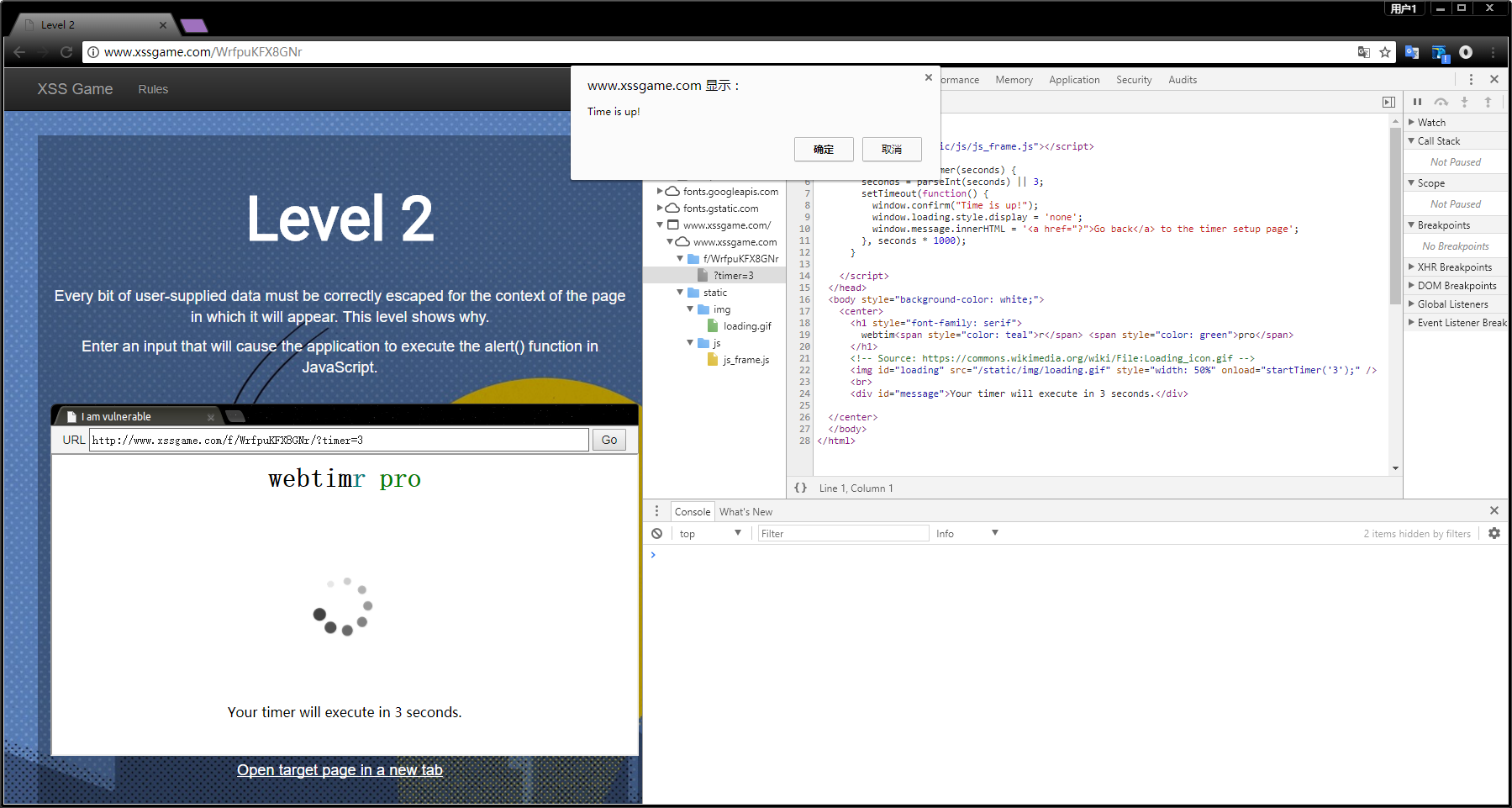
Task: Click the step into next function call icon
Action: pos(1465,102)
